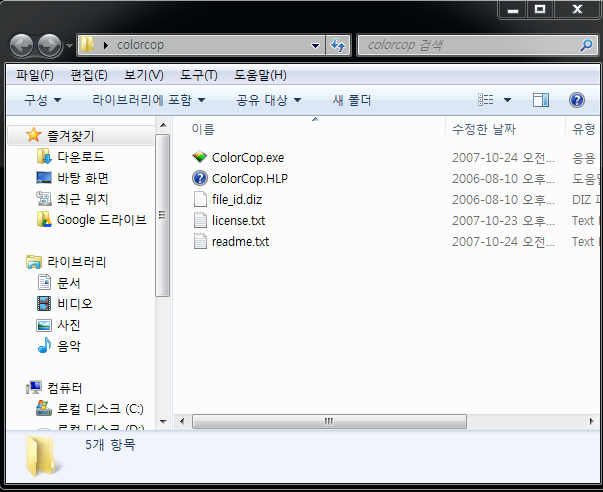Viewport: 603px width, 492px height.
Task: Open the 도구(T) menu
Action: [x=199, y=75]
